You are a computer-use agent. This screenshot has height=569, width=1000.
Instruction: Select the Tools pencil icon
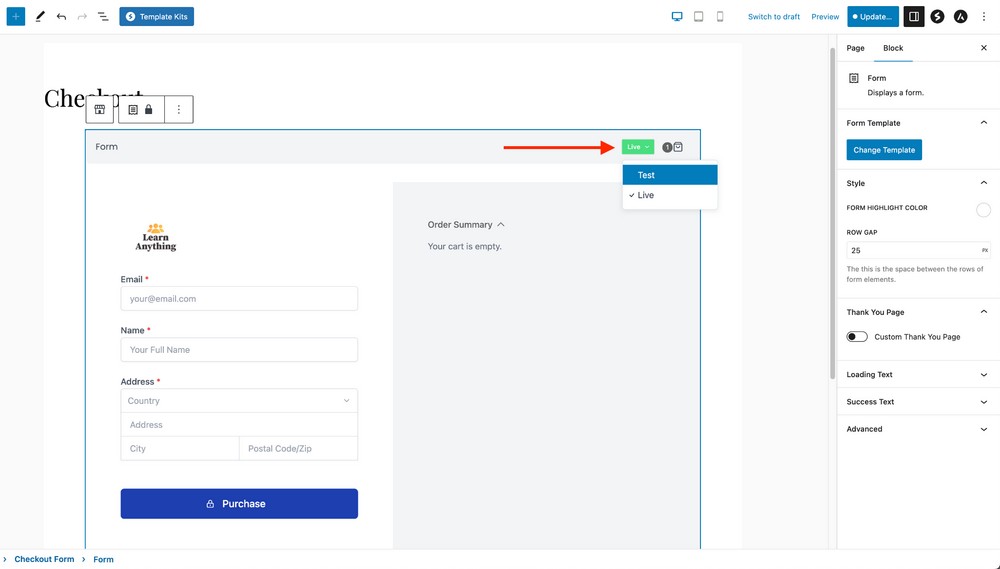40,17
